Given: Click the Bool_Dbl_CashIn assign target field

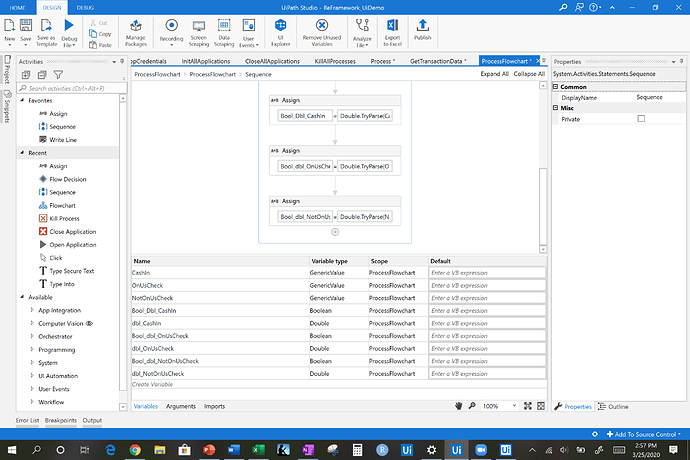Looking at the screenshot, I should pyautogui.click(x=305, y=116).
